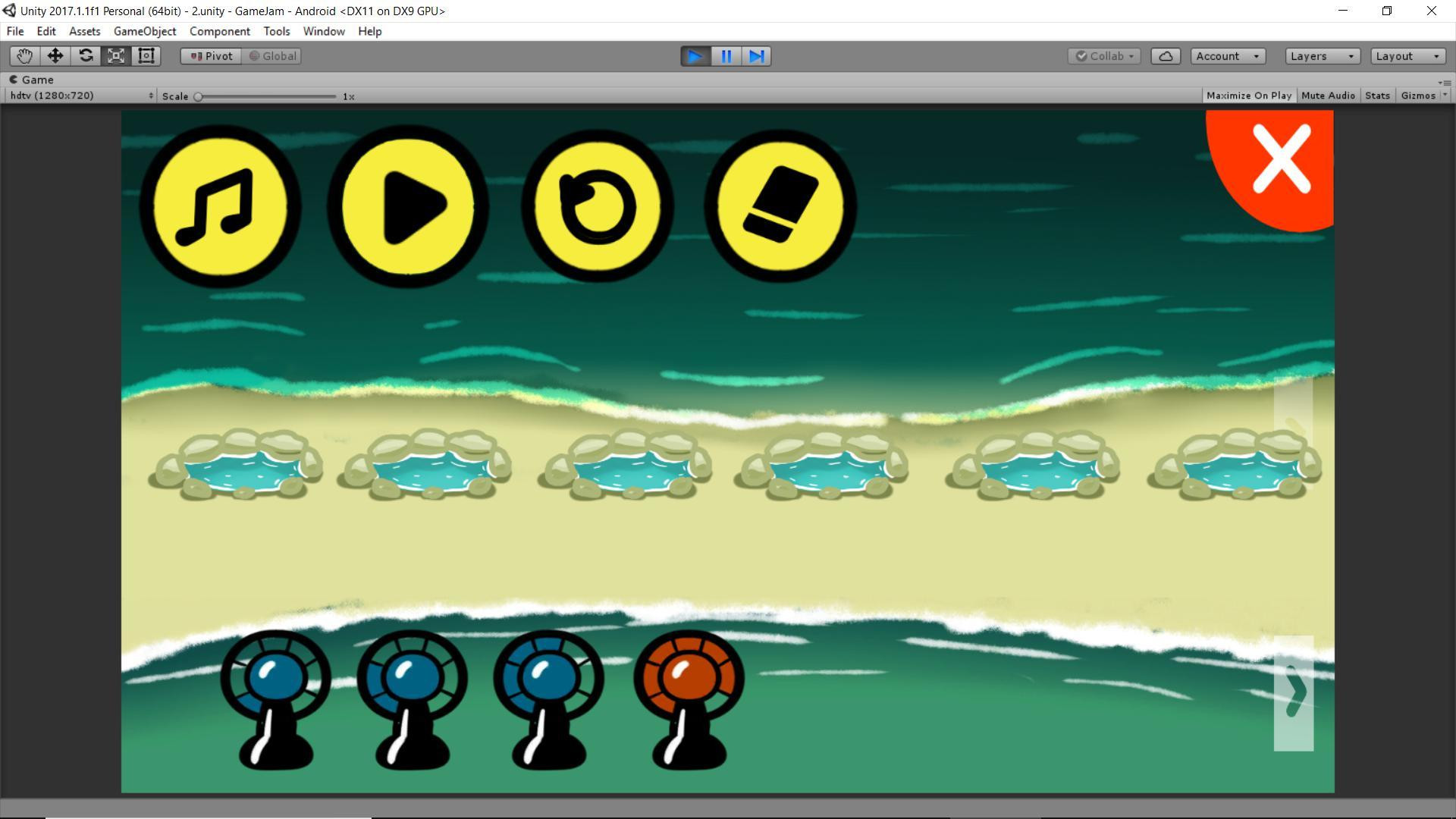Viewport: 1456px width, 819px height.
Task: Click the yellow music note button
Action: coord(220,206)
